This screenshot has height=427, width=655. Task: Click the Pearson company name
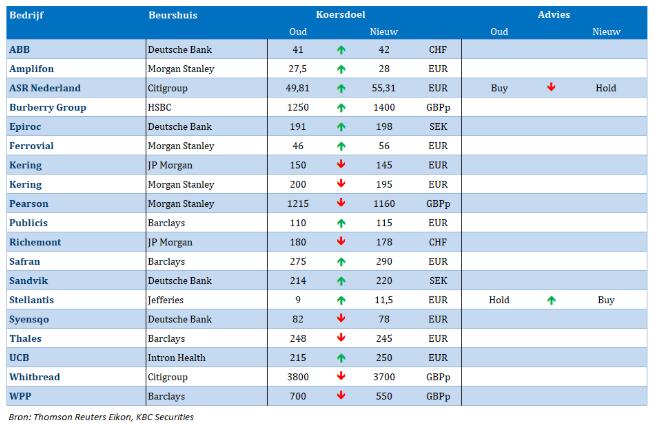pos(29,203)
